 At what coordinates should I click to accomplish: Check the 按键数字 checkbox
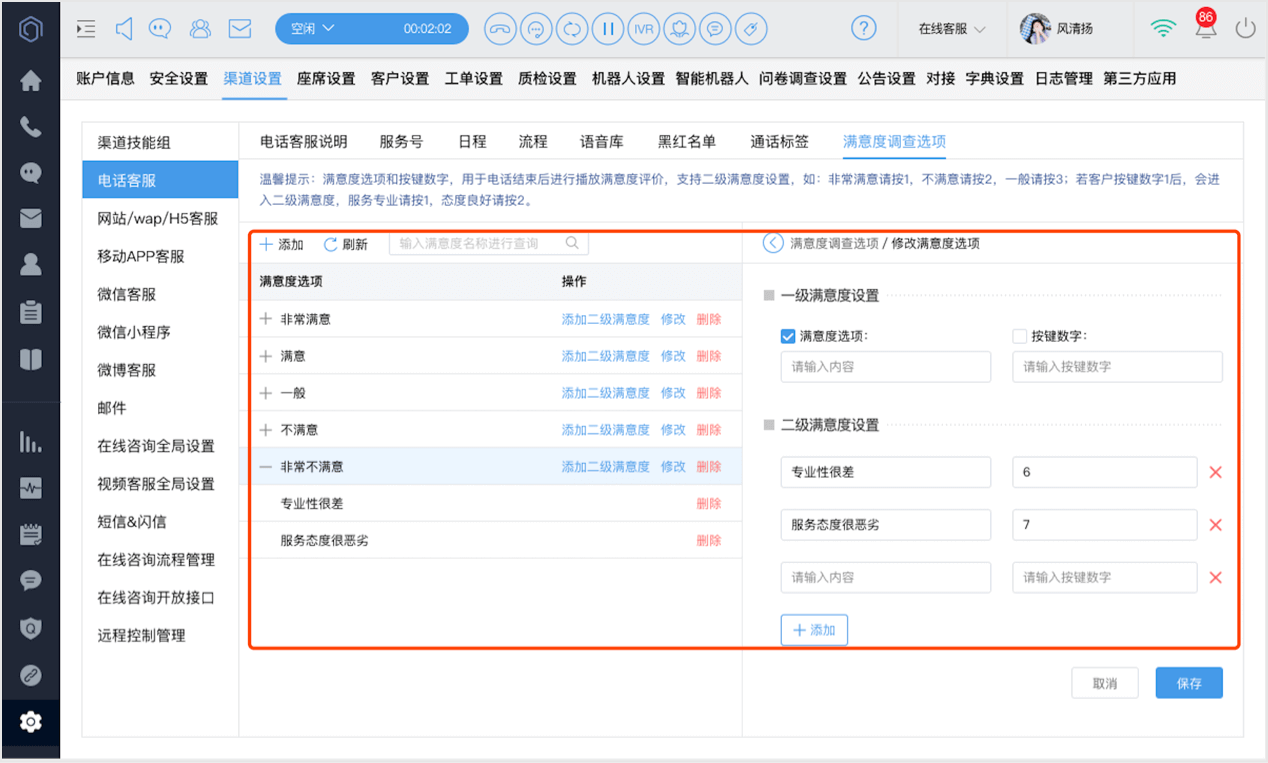1019,336
